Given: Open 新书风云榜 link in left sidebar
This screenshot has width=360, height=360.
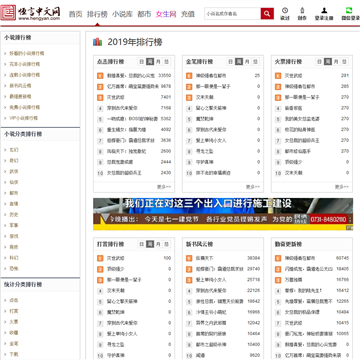Looking at the screenshot, I should (20, 86).
